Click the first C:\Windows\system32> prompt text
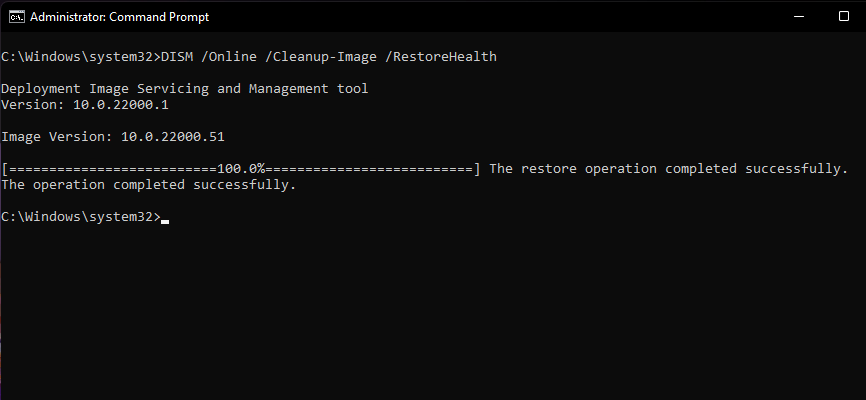Viewport: 866px width, 400px height. click(80, 56)
